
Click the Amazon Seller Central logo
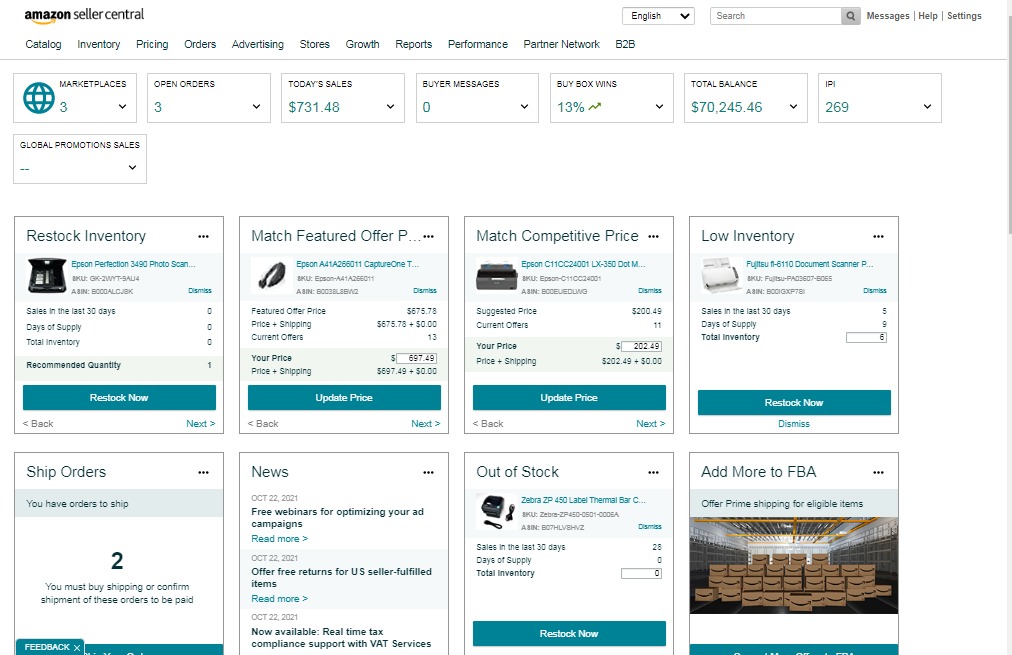click(84, 15)
